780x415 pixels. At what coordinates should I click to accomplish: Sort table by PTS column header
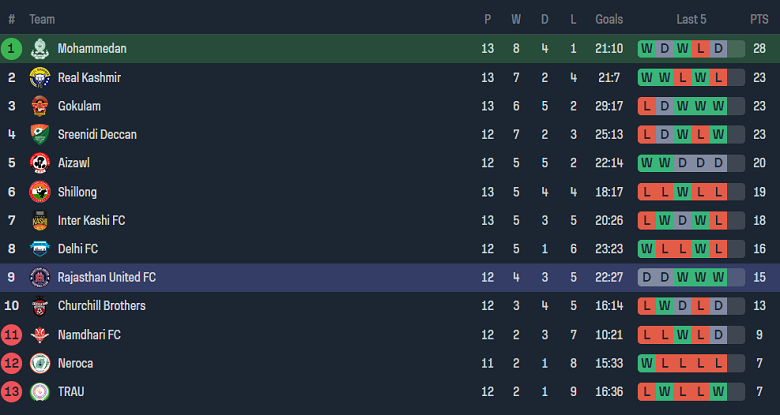point(759,19)
